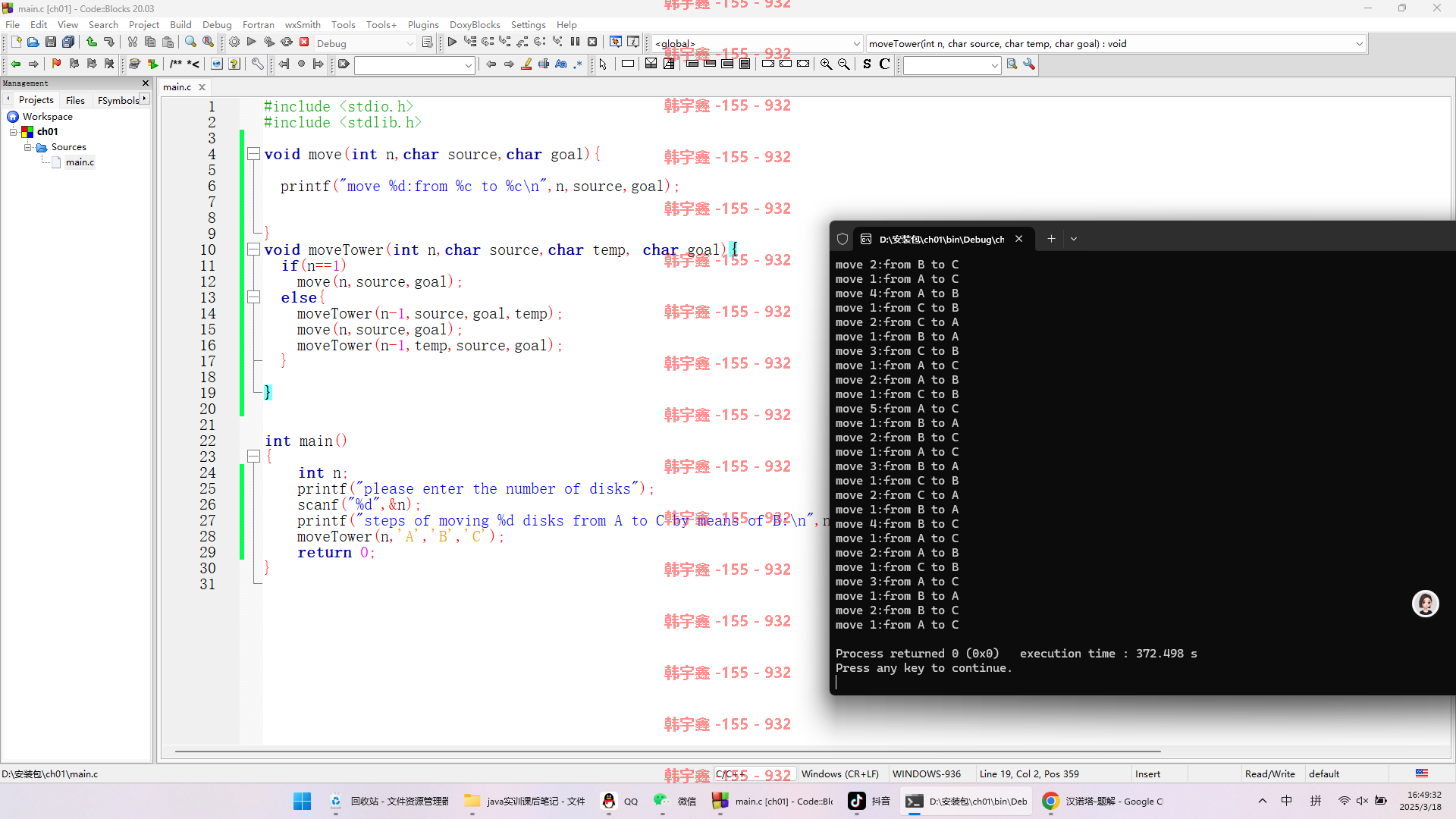The height and width of the screenshot is (819, 1456).
Task: Switch to Google Chrome taskbar item
Action: (x=1103, y=801)
